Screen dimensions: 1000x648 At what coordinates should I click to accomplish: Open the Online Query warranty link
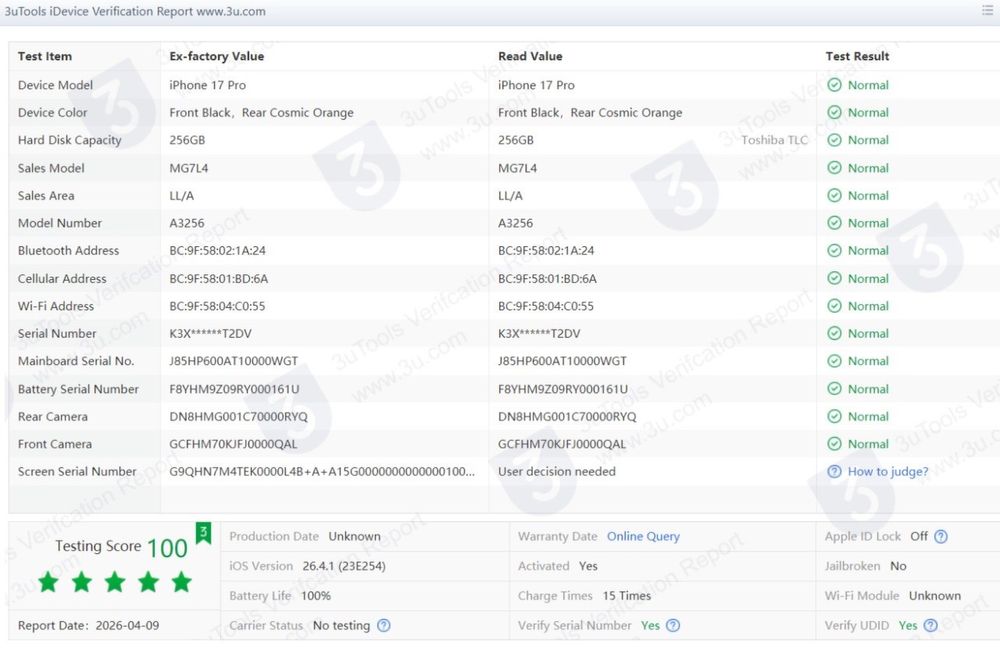(x=643, y=536)
